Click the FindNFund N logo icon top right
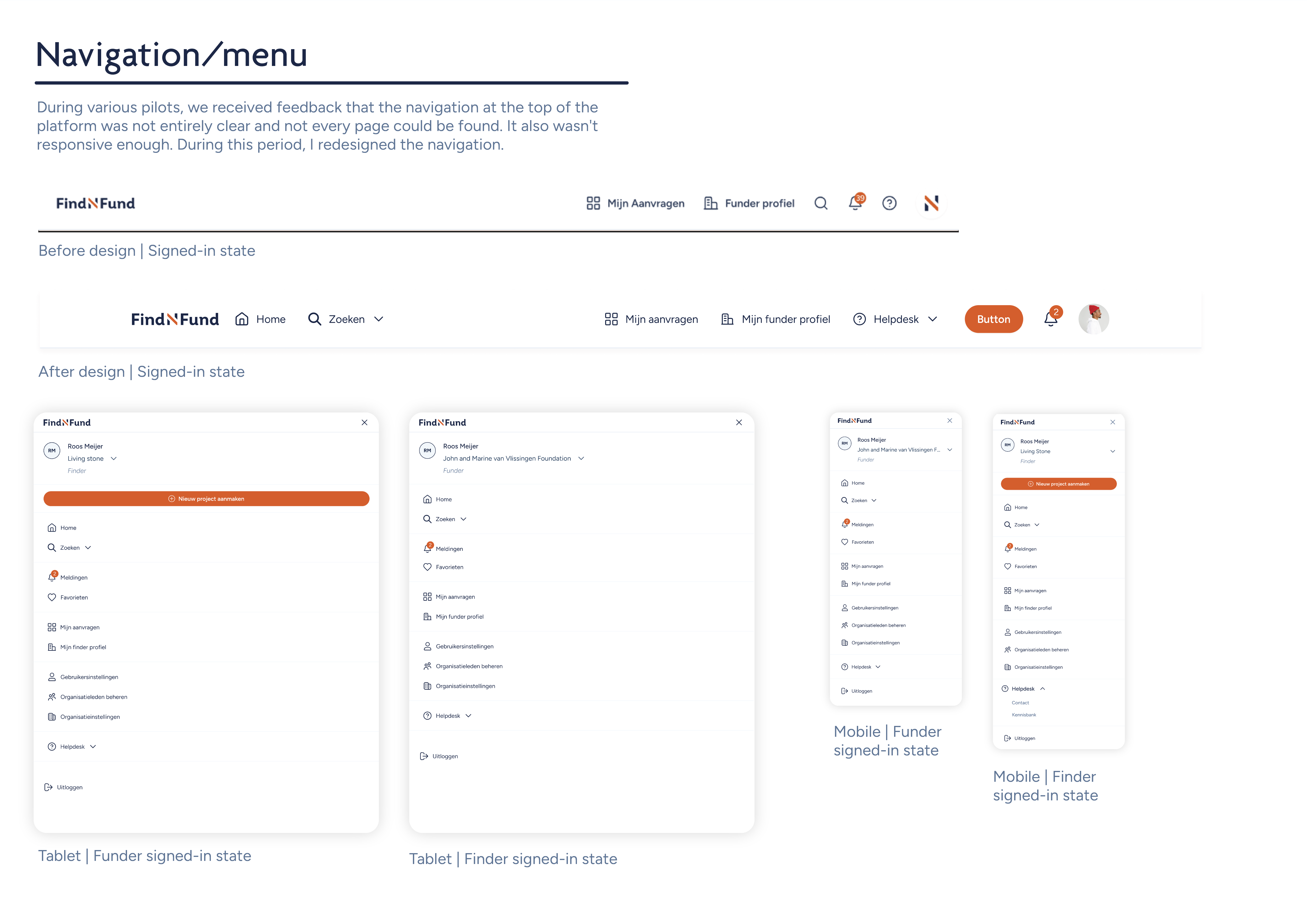The height and width of the screenshot is (924, 1307). pyautogui.click(x=931, y=203)
